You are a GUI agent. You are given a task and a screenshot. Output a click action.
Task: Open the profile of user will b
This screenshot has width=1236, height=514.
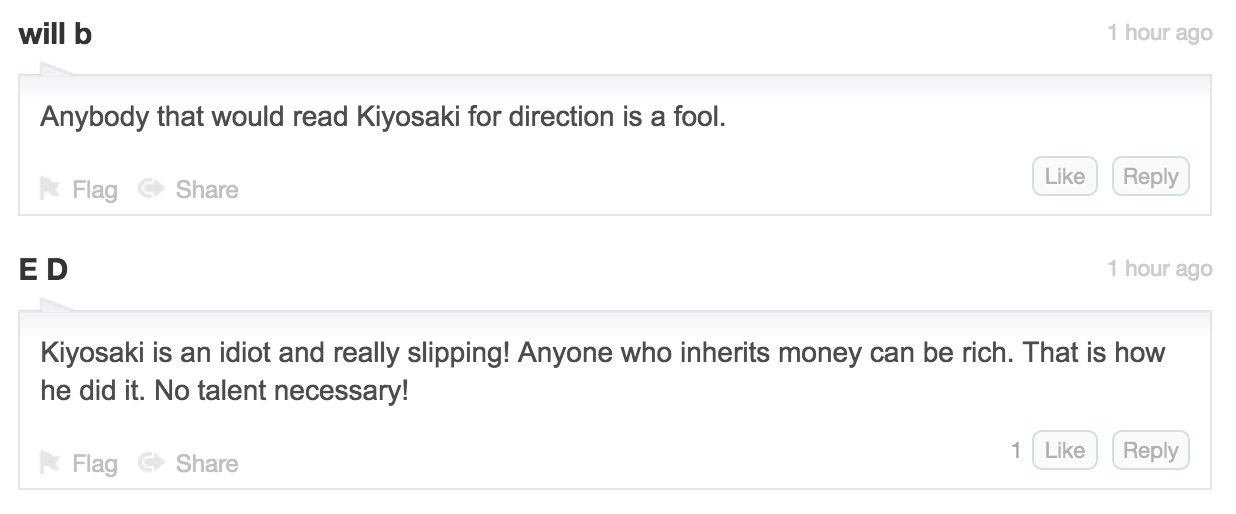[55, 33]
